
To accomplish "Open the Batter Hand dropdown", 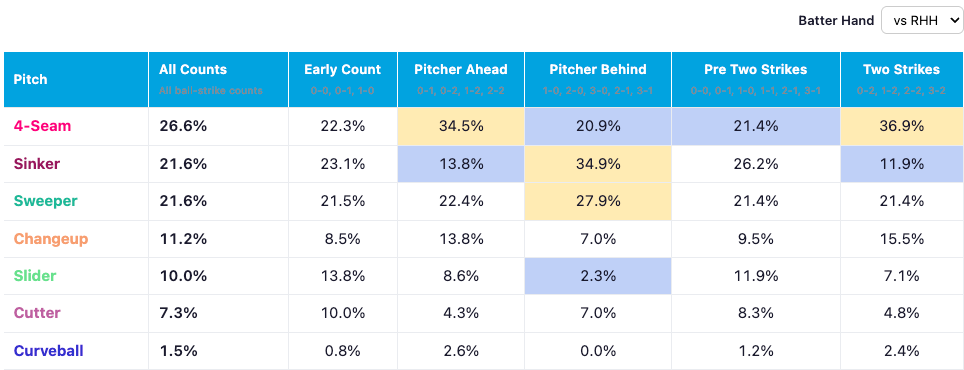I will coord(922,20).
